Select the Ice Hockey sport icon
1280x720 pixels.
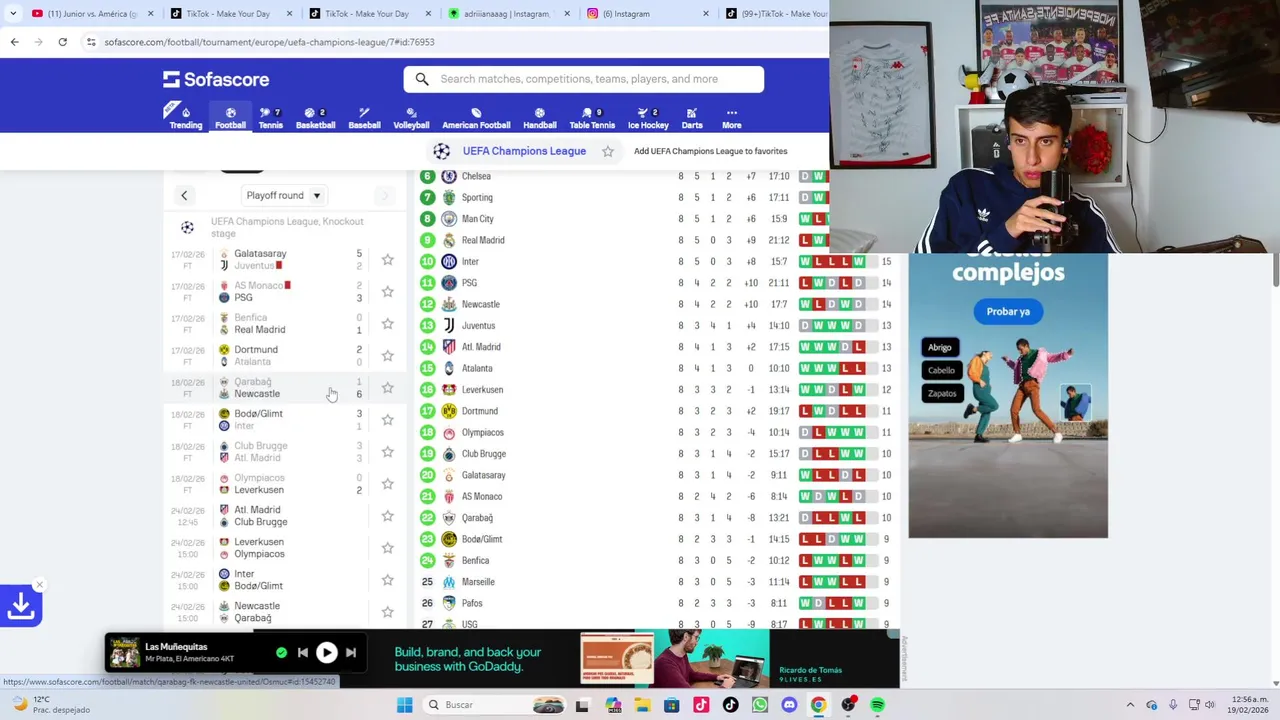(648, 117)
